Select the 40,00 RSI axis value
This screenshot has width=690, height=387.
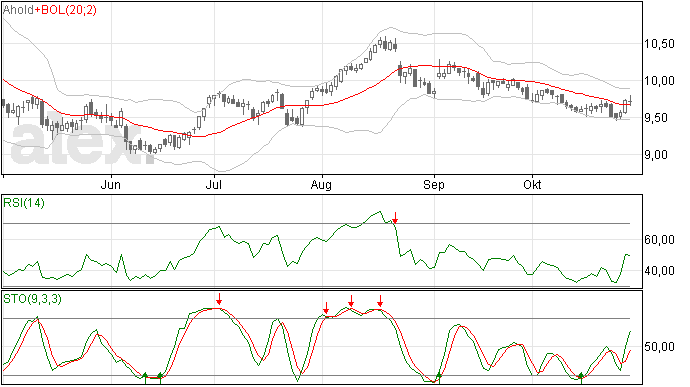click(659, 271)
